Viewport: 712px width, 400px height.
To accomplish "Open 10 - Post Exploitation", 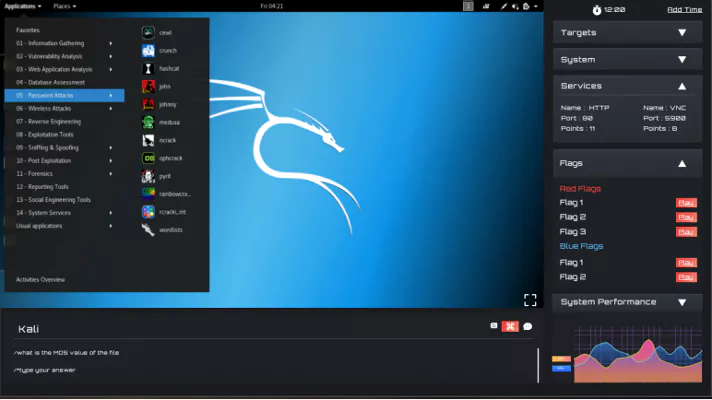I will click(x=64, y=161).
